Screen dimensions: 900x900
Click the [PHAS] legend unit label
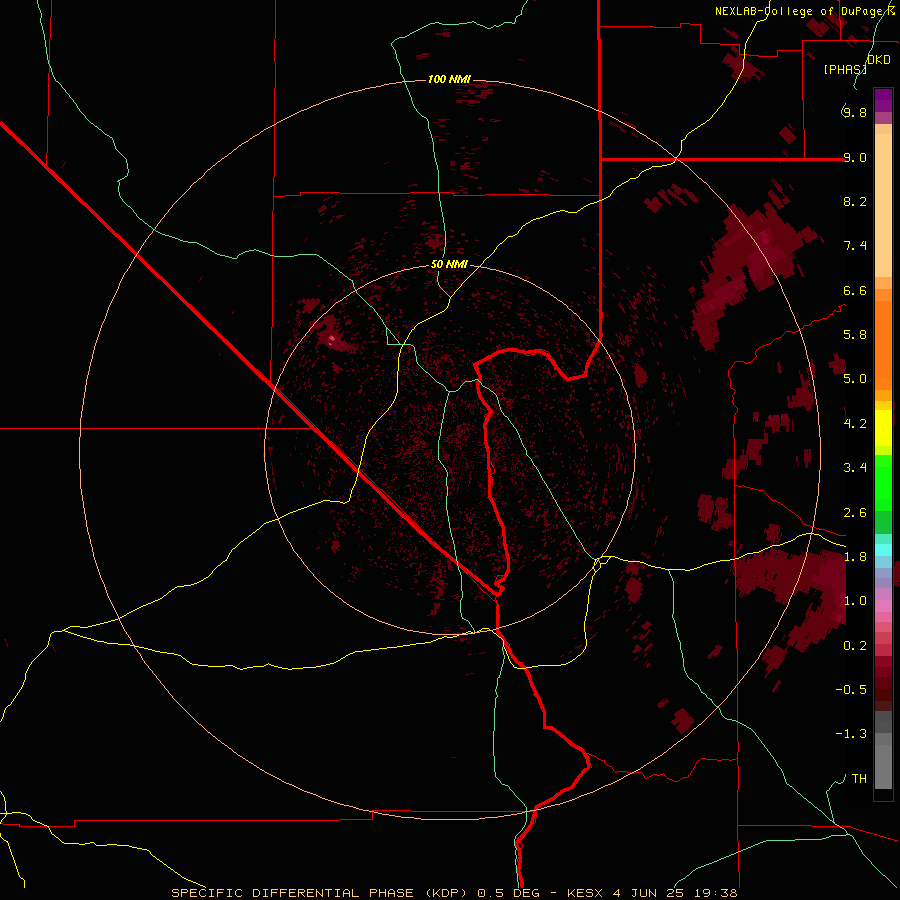[x=845, y=69]
